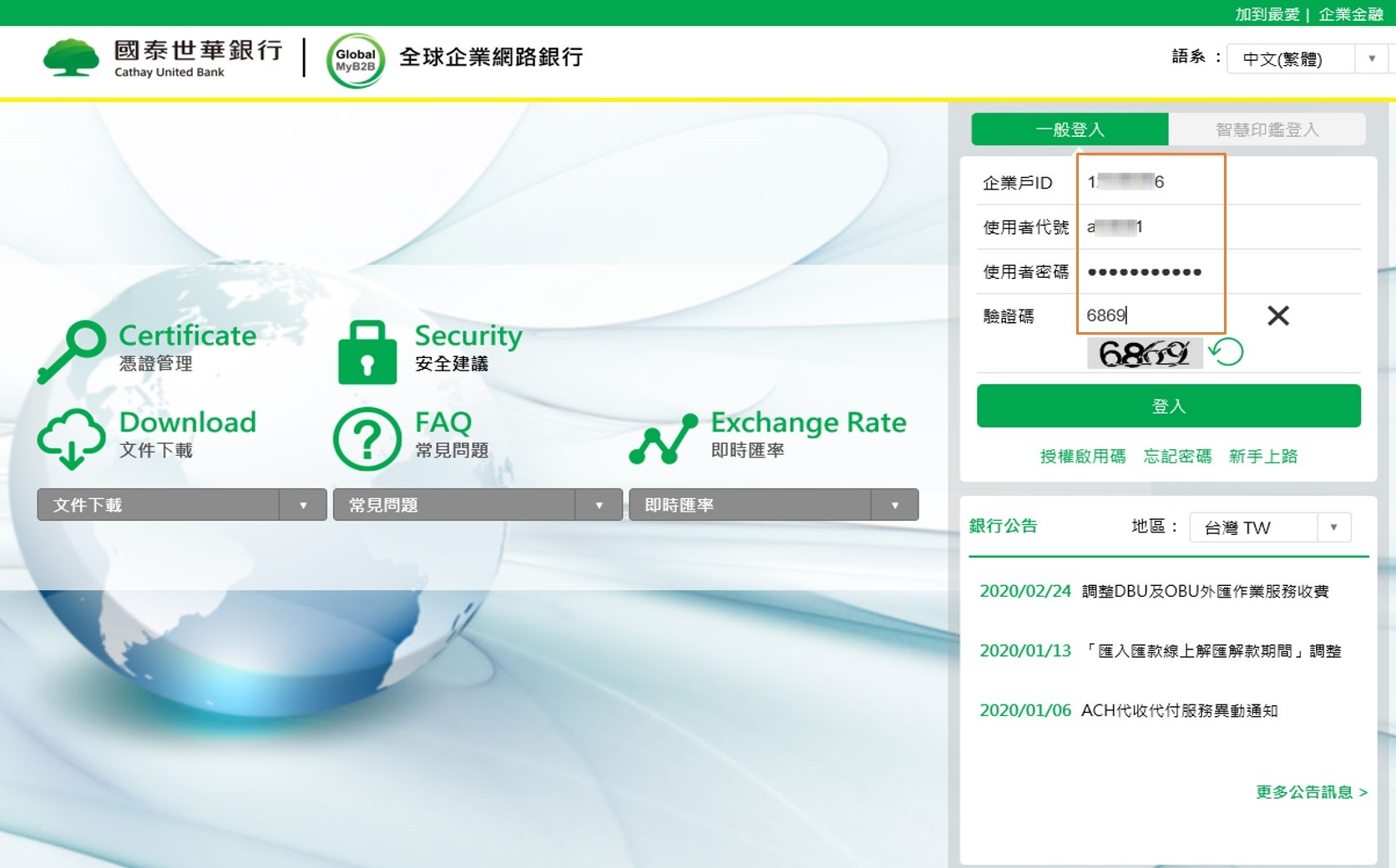Click the Download cloud icon
The height and width of the screenshot is (868, 1396).
click(x=71, y=438)
